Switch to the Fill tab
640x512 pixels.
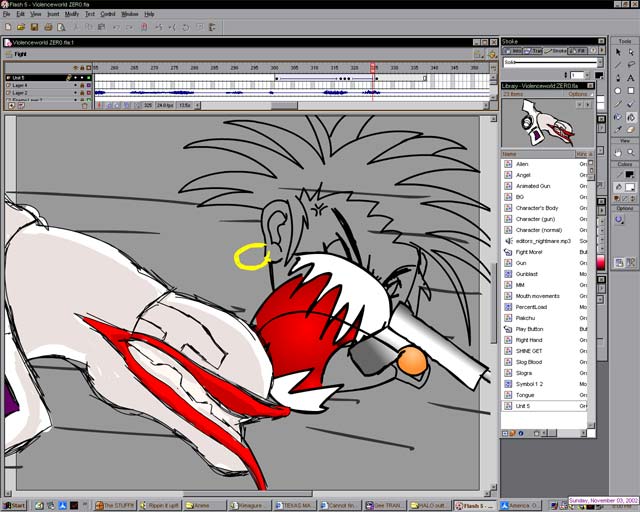[579, 51]
